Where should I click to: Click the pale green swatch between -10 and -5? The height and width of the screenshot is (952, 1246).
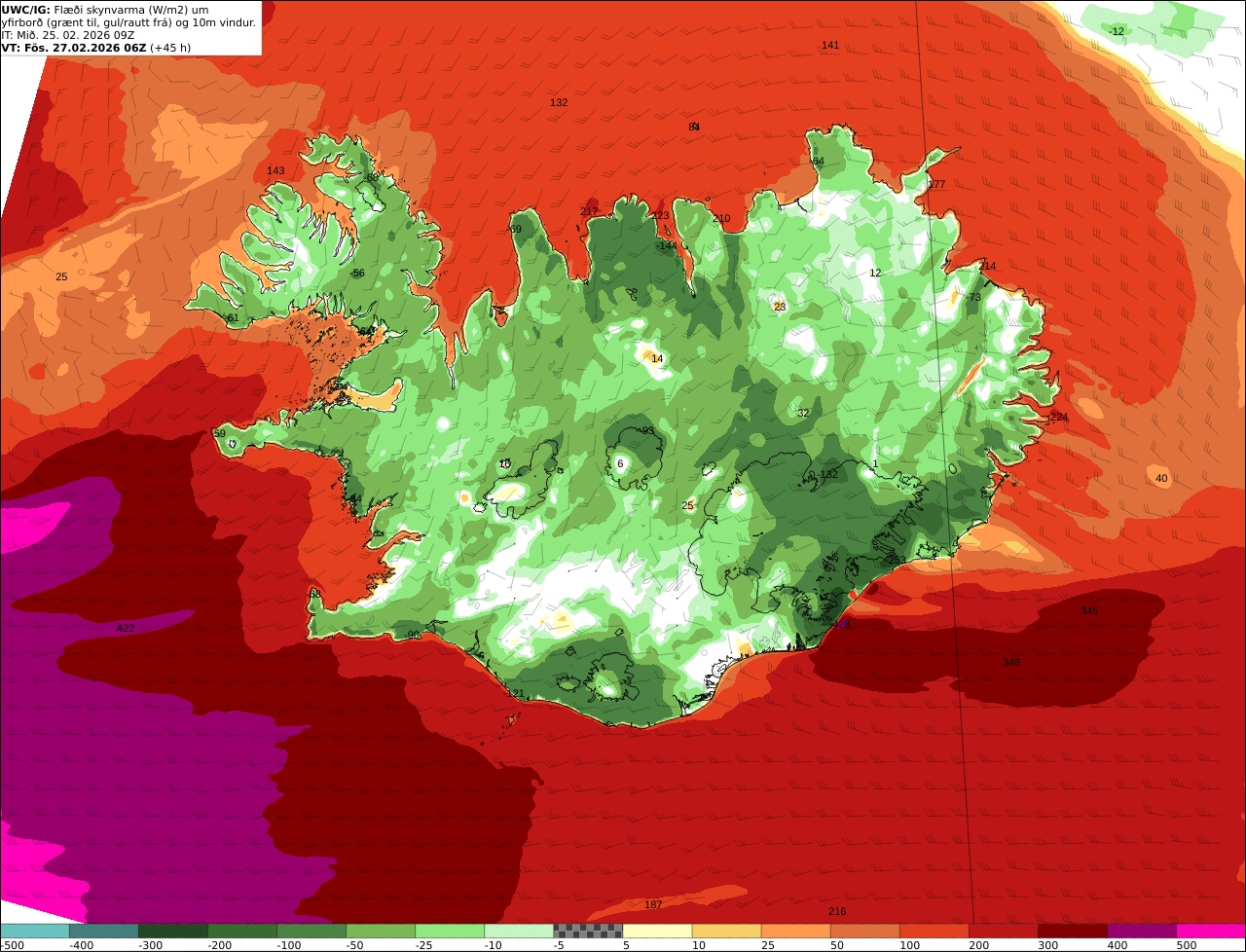click(519, 931)
